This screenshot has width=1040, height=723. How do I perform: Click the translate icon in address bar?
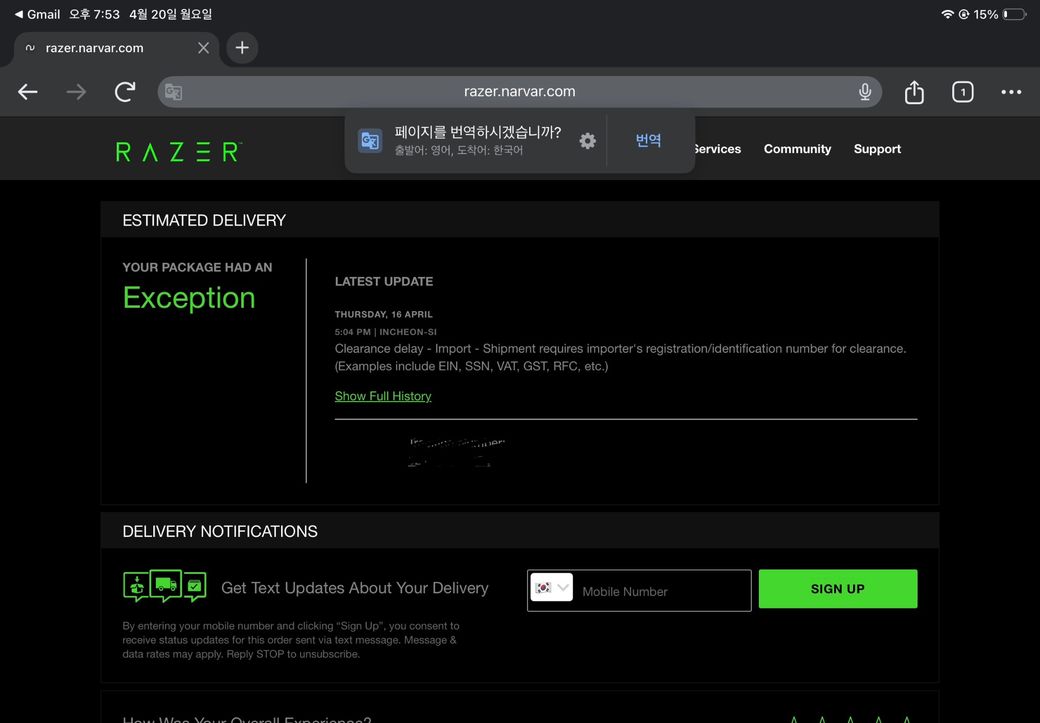click(174, 92)
